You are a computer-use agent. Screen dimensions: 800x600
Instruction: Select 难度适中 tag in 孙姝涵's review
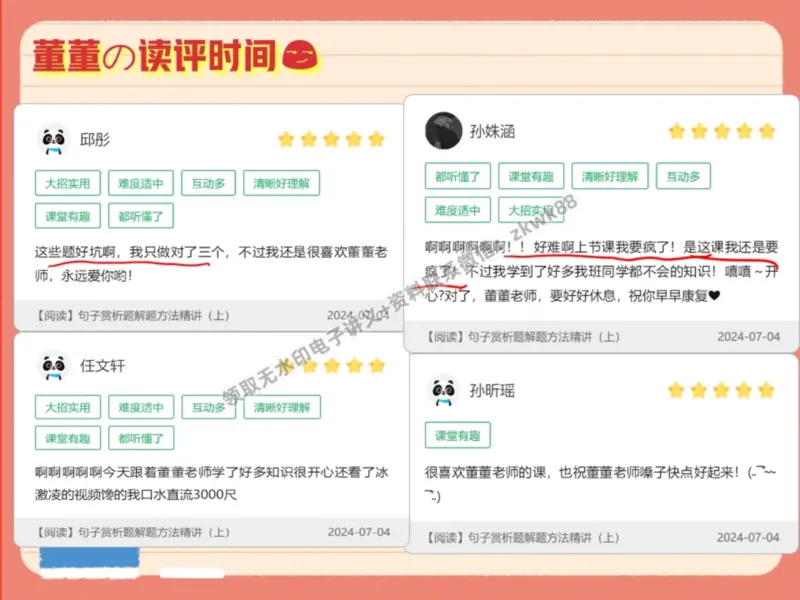(458, 210)
